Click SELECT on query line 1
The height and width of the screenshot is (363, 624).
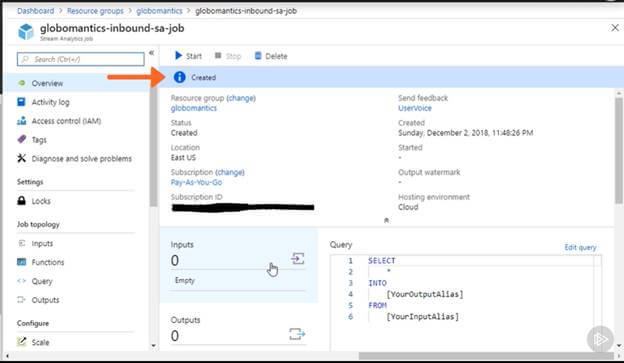point(382,261)
